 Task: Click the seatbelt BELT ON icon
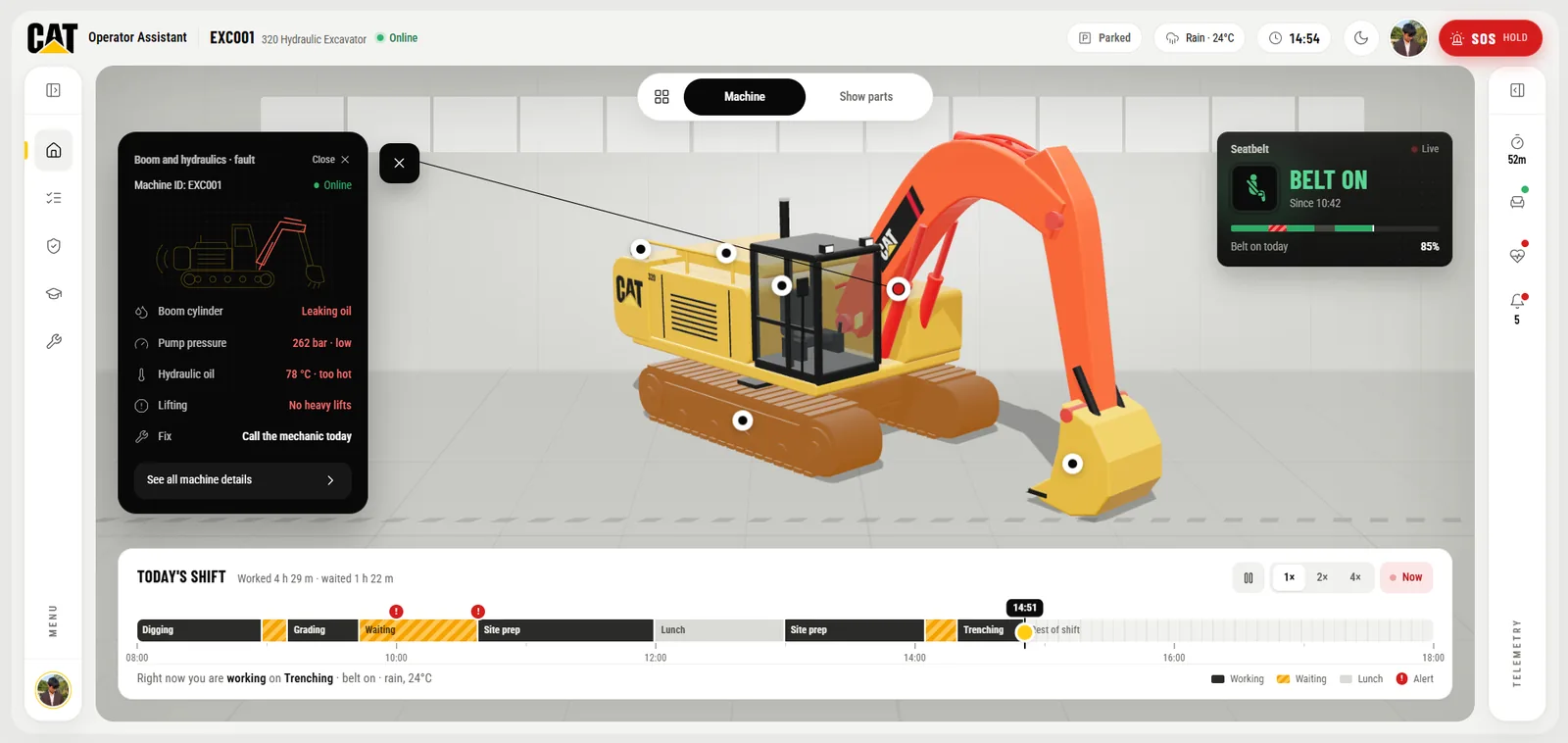pos(1254,187)
